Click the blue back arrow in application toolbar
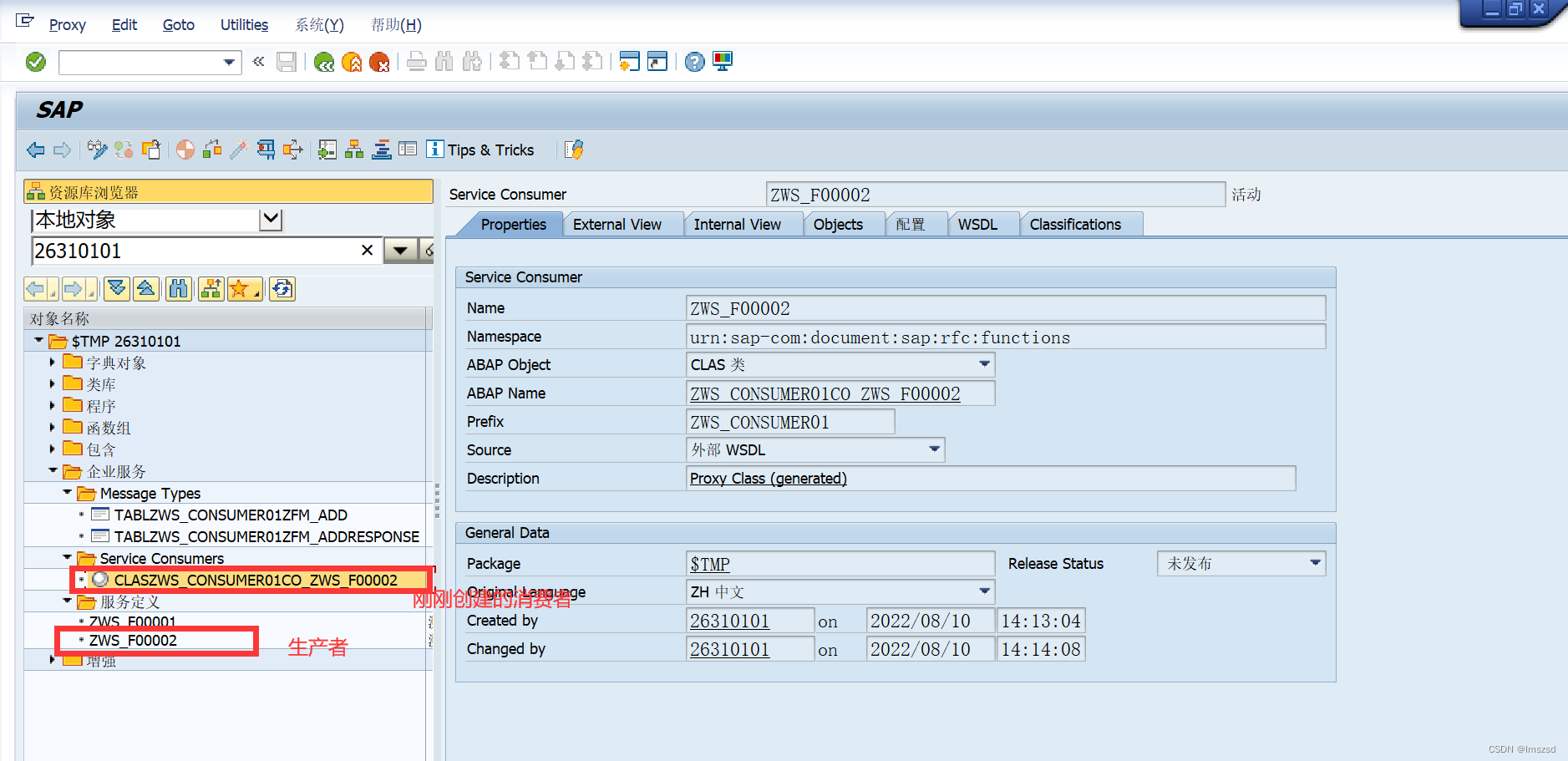1568x761 pixels. (36, 150)
